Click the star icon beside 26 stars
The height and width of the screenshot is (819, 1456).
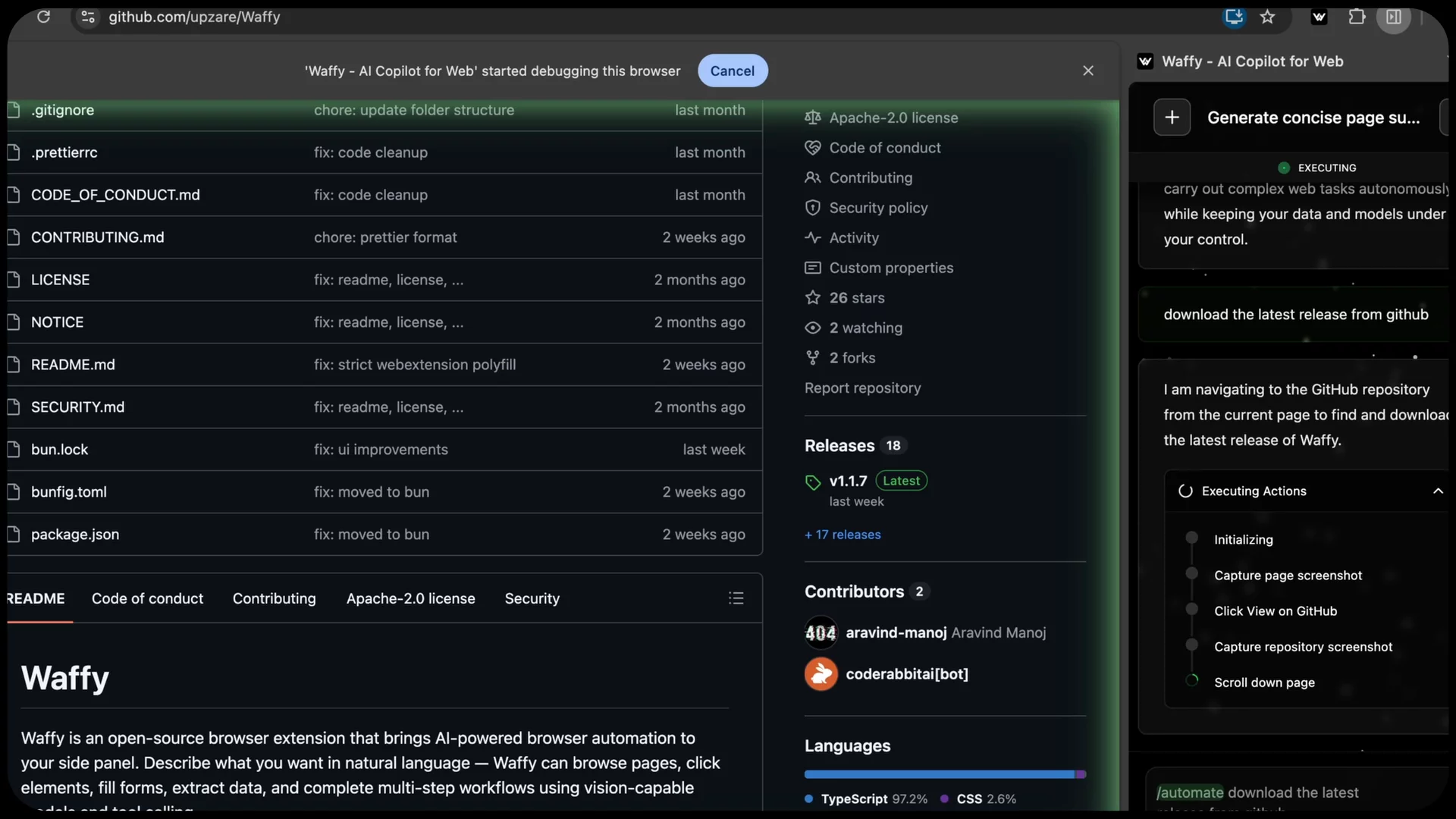(813, 297)
